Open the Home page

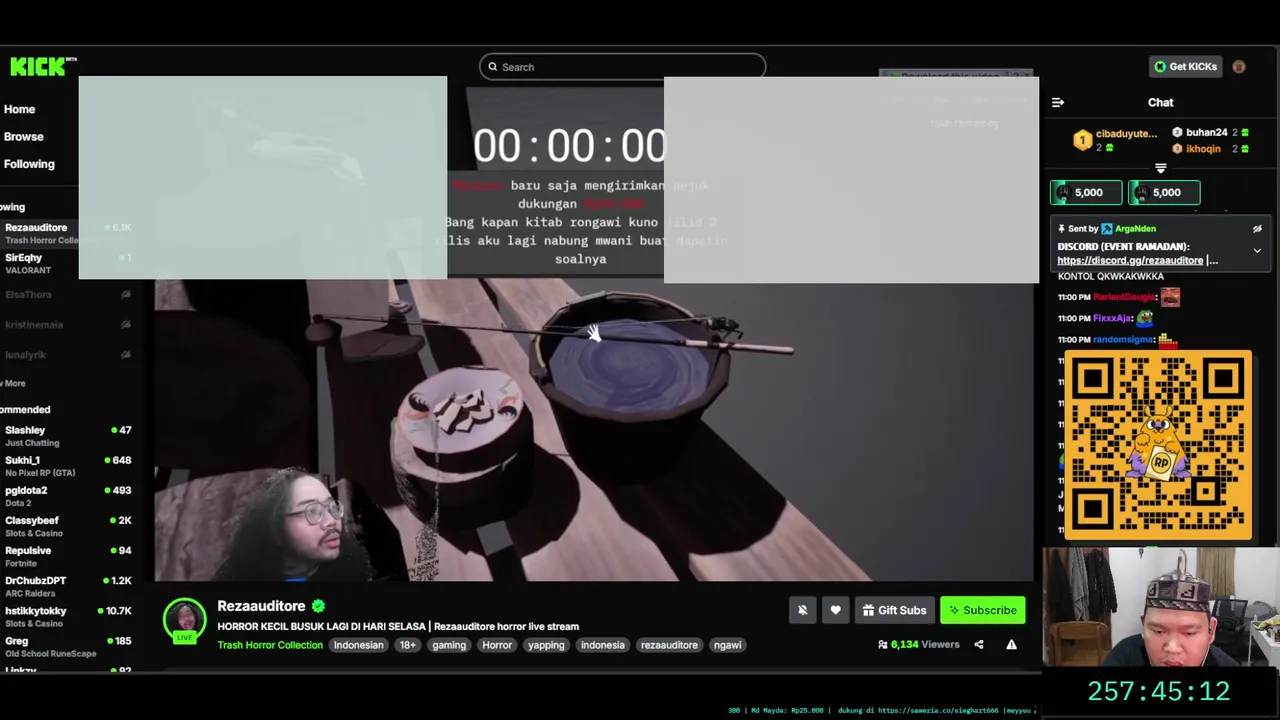click(x=19, y=110)
